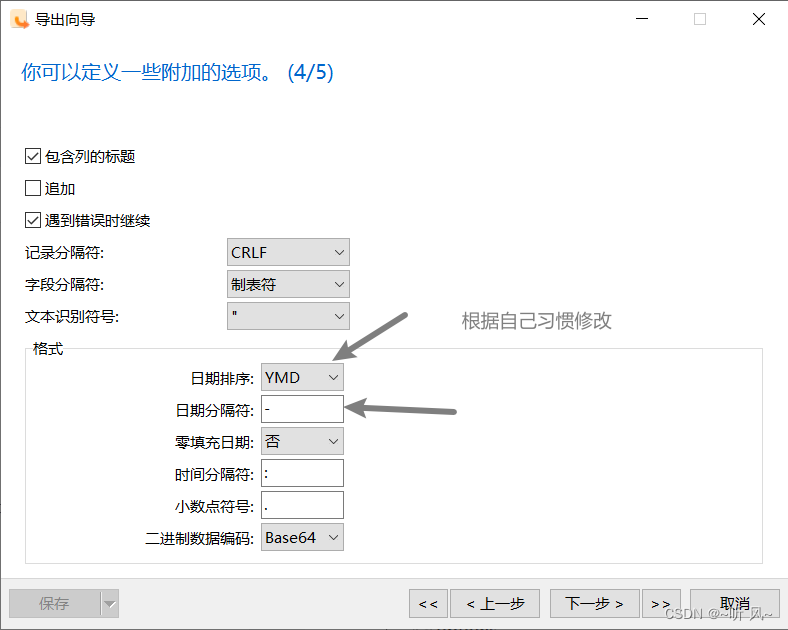788x630 pixels.
Task: Close the 导出向导 window
Action: (x=759, y=19)
